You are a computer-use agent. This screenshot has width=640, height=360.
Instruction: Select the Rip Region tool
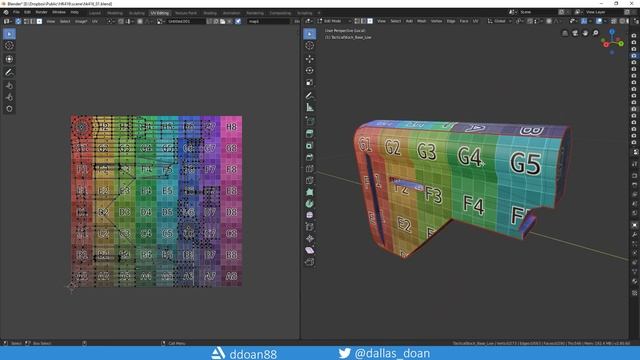point(310,262)
